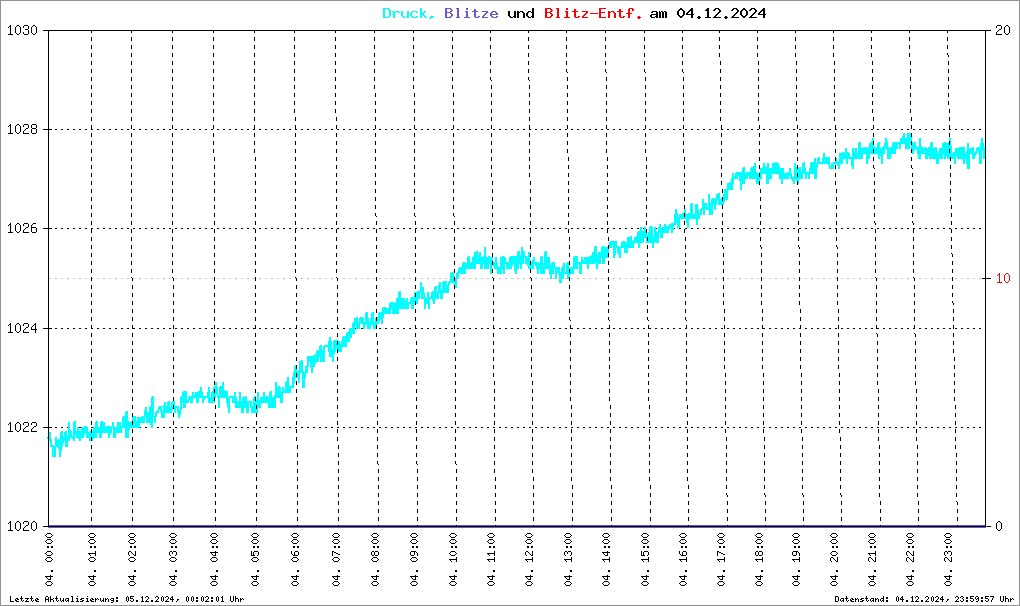Click the 0 right axis label
Image resolution: width=1020 pixels, height=606 pixels.
[x=999, y=527]
